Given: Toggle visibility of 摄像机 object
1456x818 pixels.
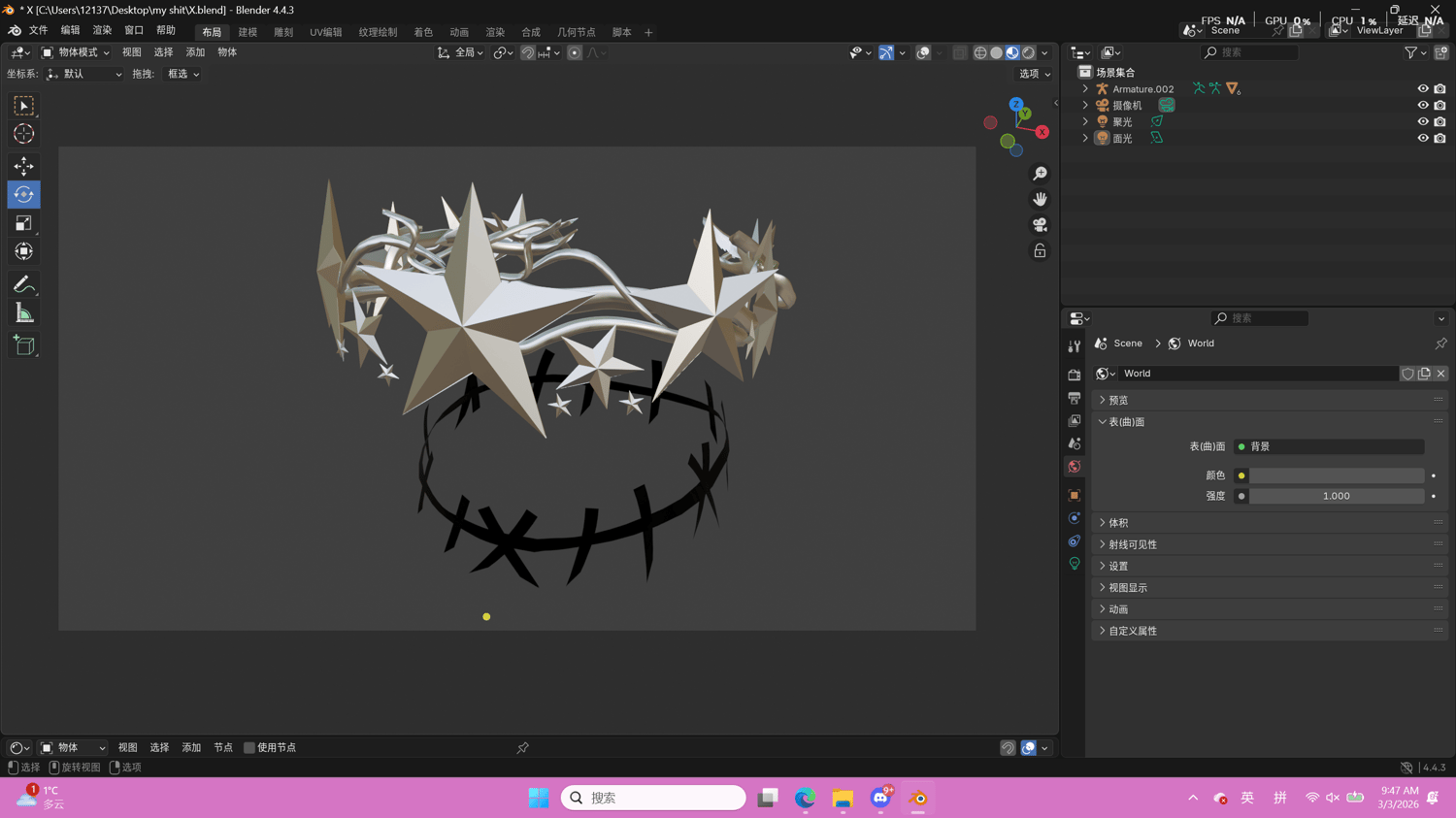Looking at the screenshot, I should tap(1422, 106).
